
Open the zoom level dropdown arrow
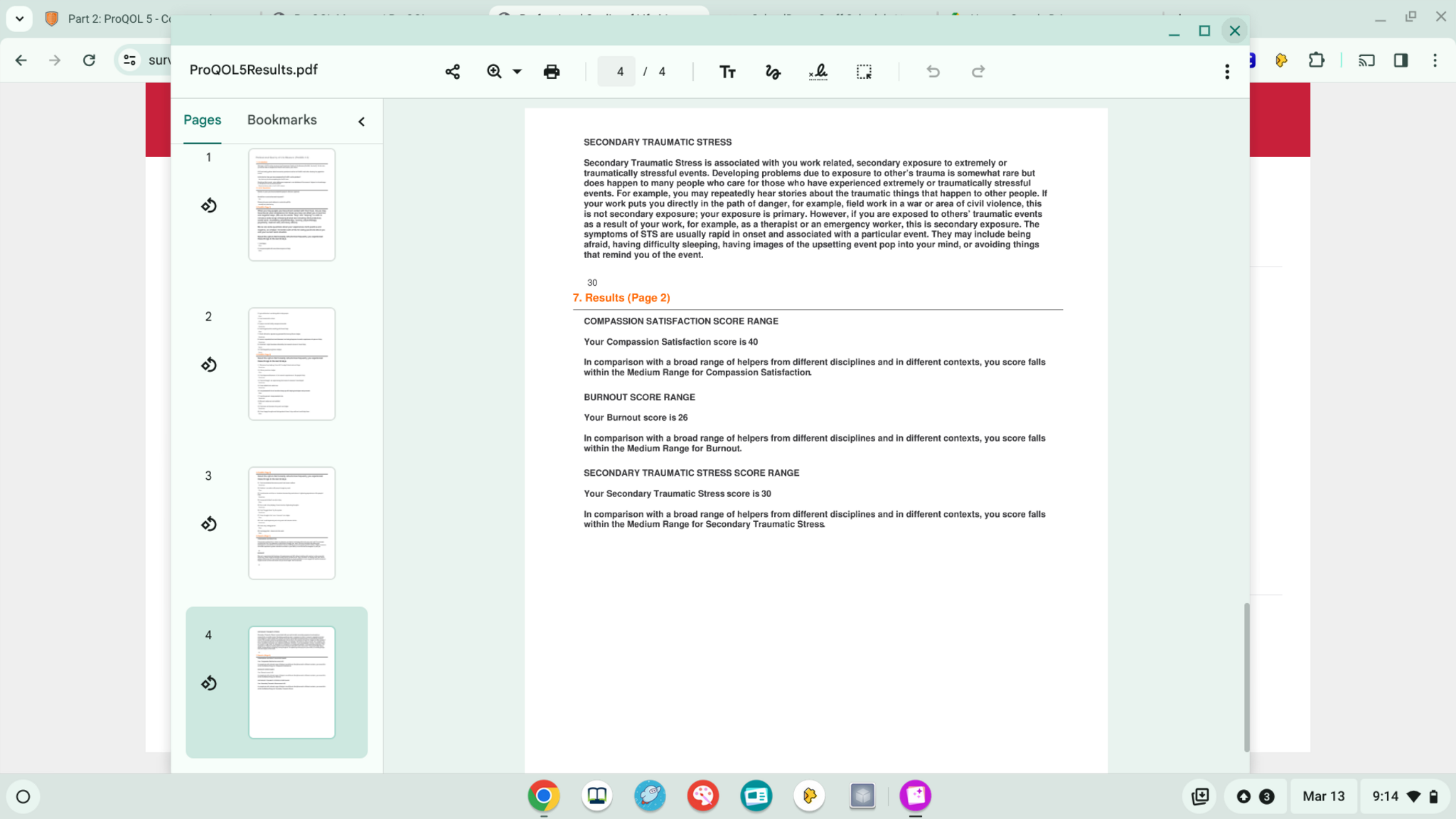pos(517,72)
